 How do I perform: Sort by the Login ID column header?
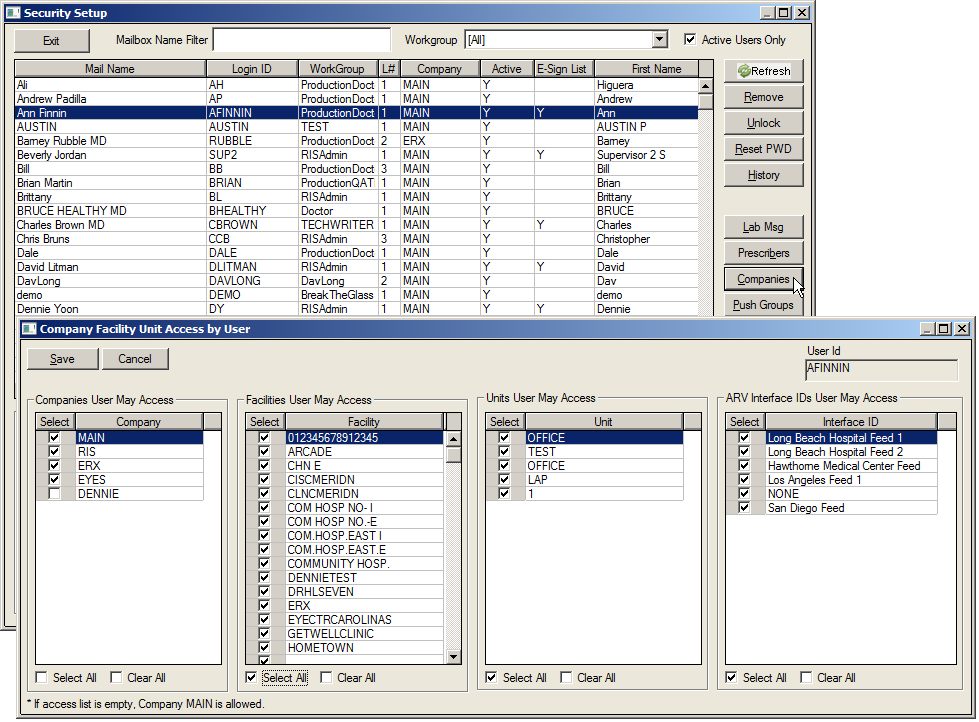pyautogui.click(x=252, y=69)
